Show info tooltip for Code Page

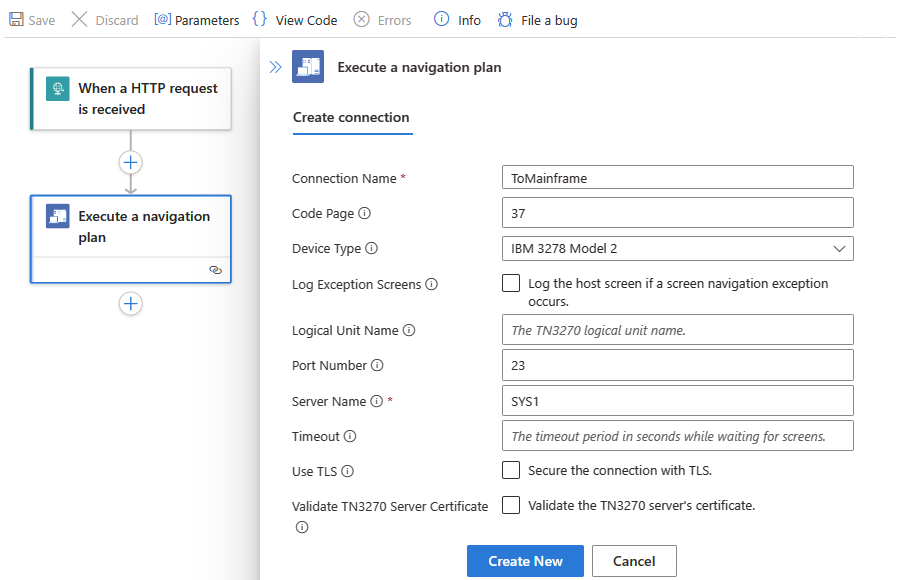364,213
